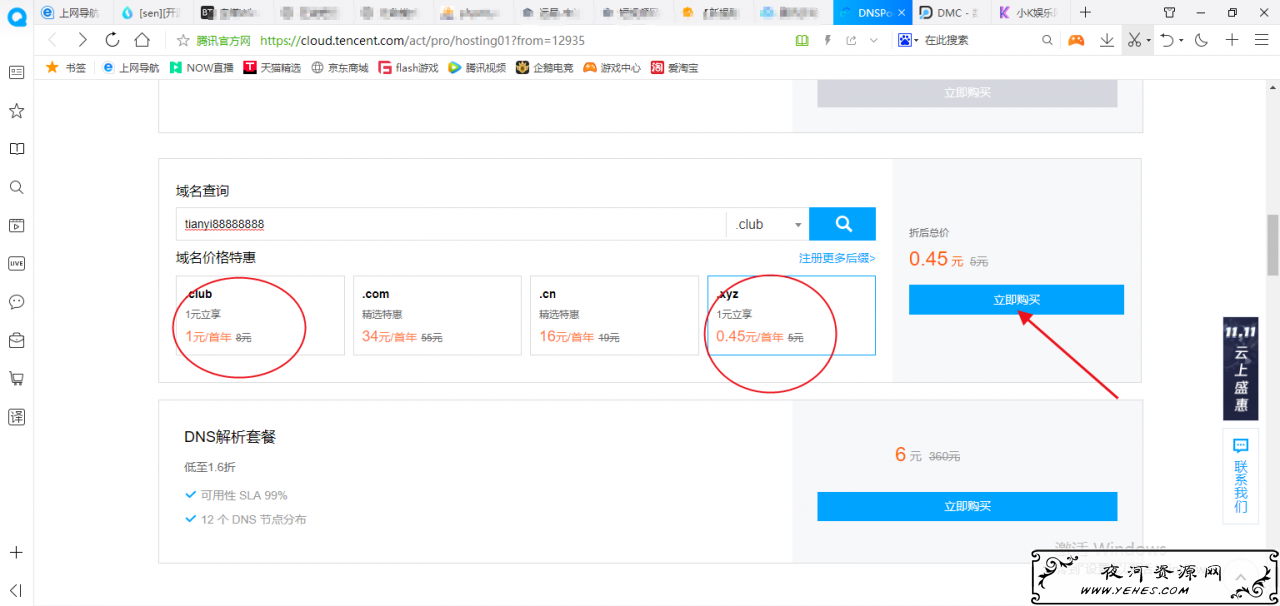
Task: Expand the address bar history chevron
Action: pos(873,40)
